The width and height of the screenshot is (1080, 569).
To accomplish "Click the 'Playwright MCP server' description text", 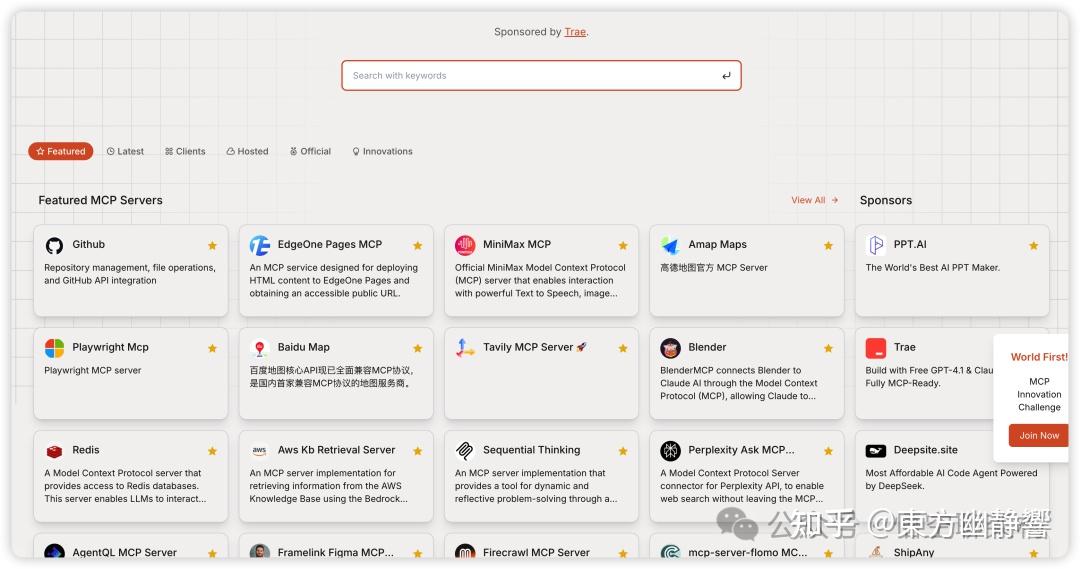I will tap(93, 371).
